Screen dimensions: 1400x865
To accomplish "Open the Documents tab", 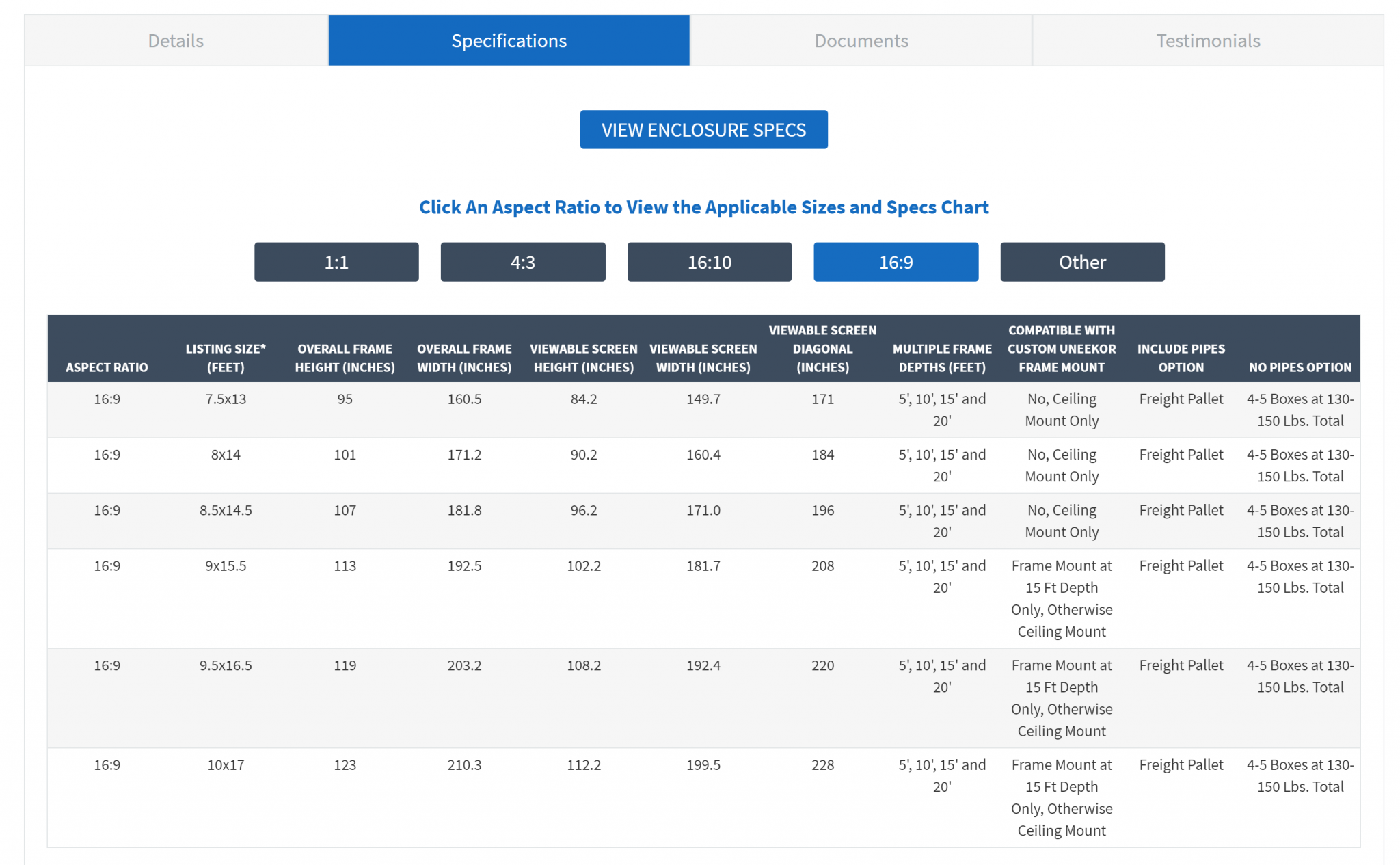I will click(x=861, y=41).
